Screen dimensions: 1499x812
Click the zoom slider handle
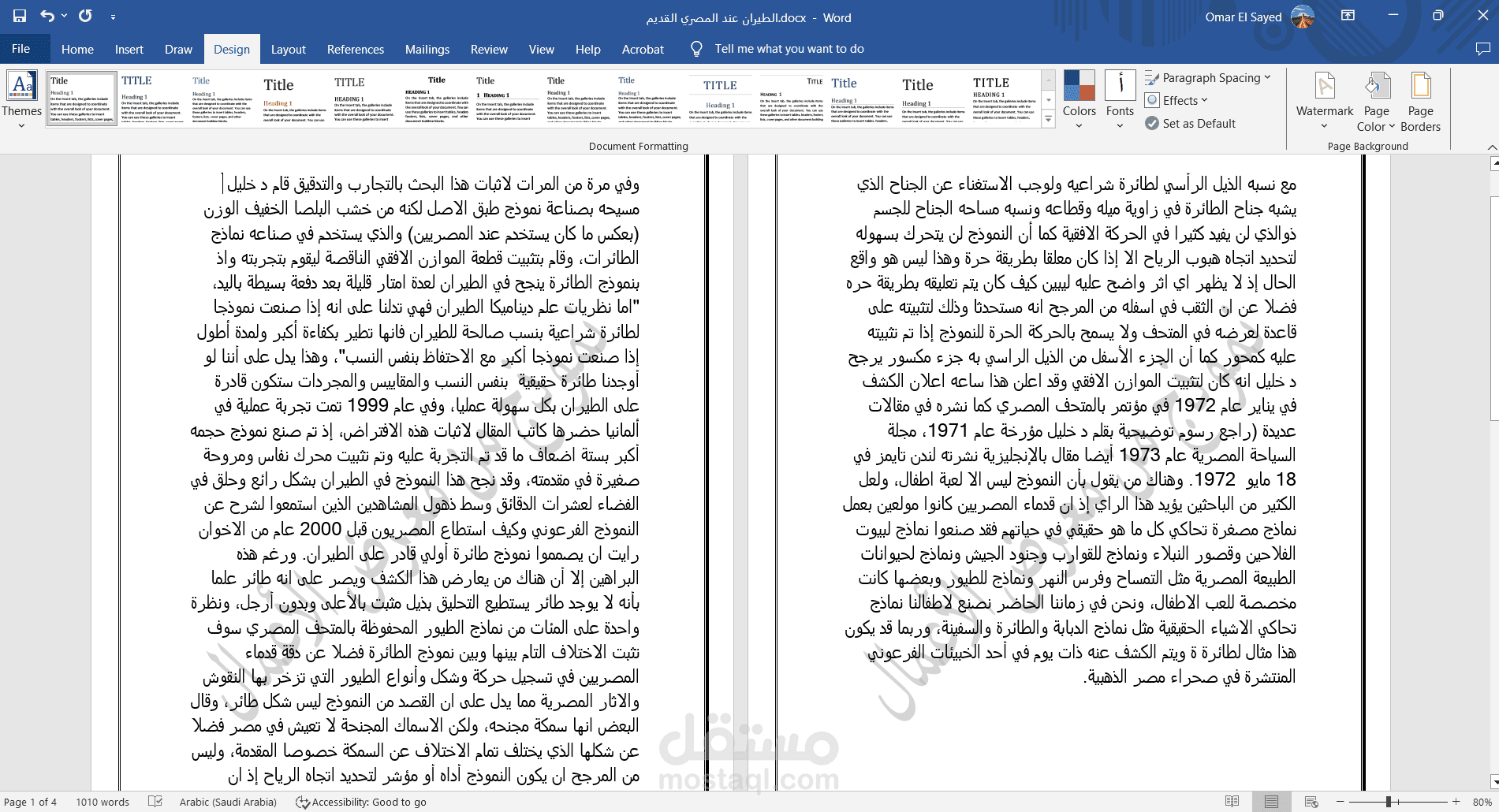pos(1389,802)
